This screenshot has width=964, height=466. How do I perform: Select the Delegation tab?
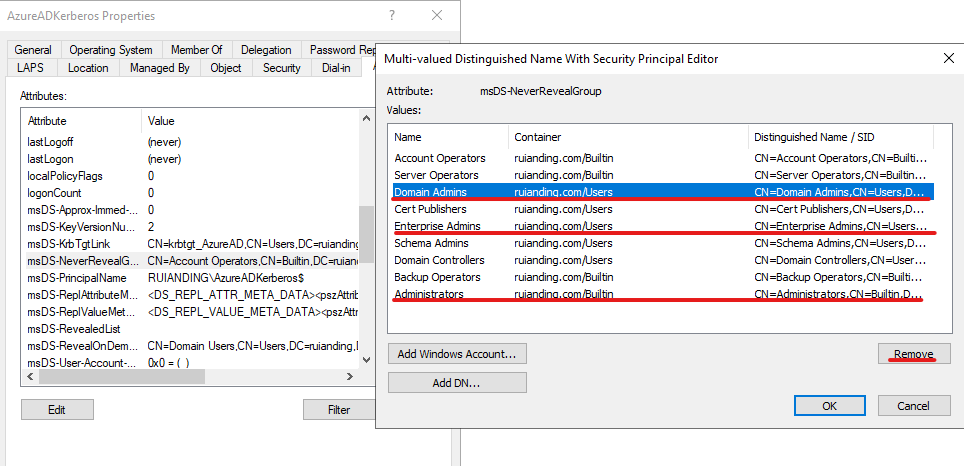coord(266,50)
